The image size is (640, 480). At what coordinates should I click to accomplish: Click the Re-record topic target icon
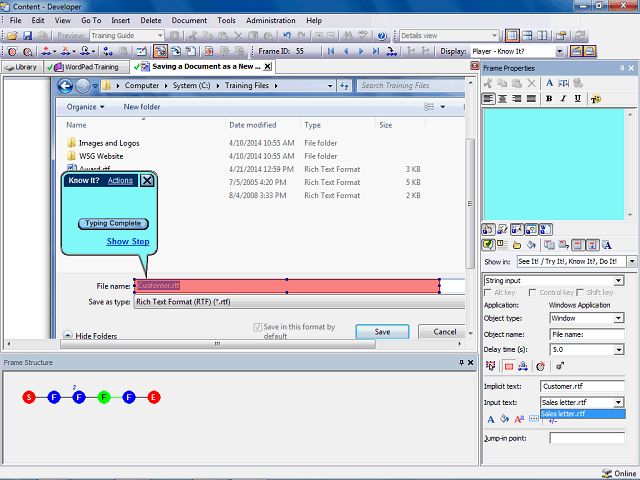coord(12,51)
